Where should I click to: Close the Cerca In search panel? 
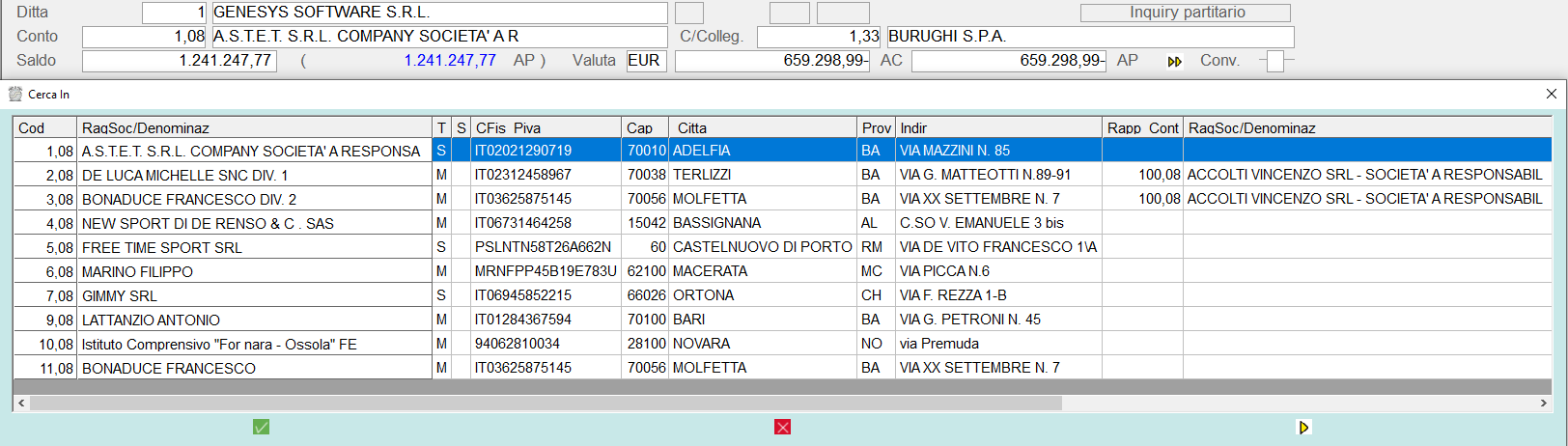pyautogui.click(x=1551, y=94)
